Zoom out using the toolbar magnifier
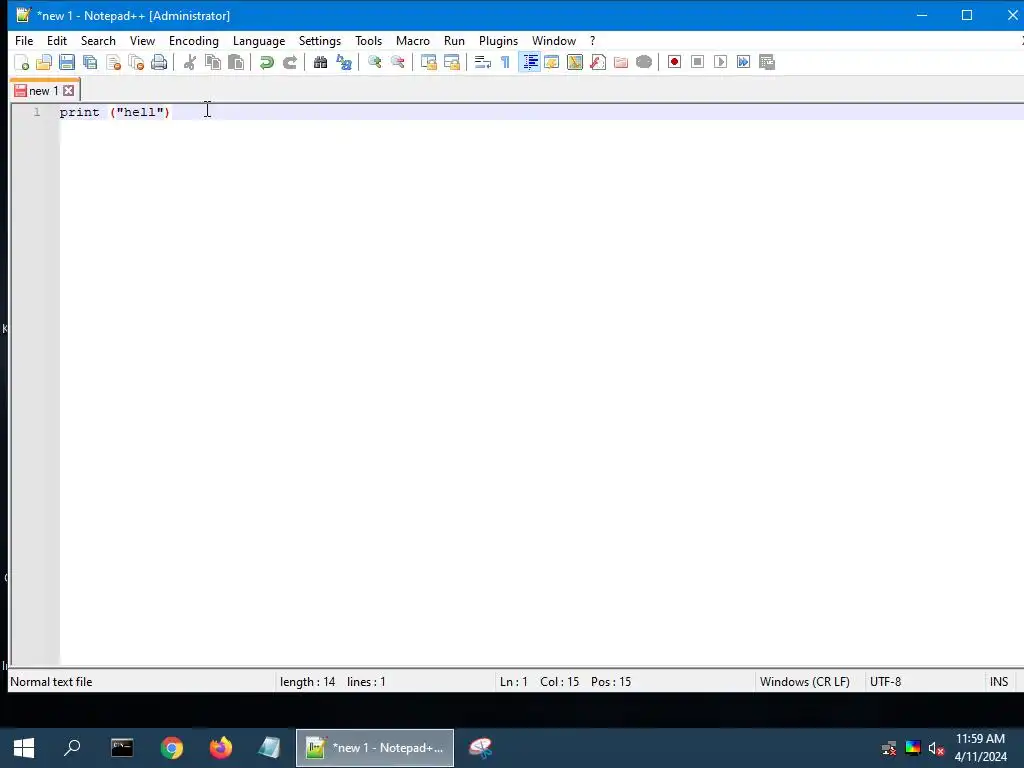Viewport: 1024px width, 768px height. click(x=397, y=62)
